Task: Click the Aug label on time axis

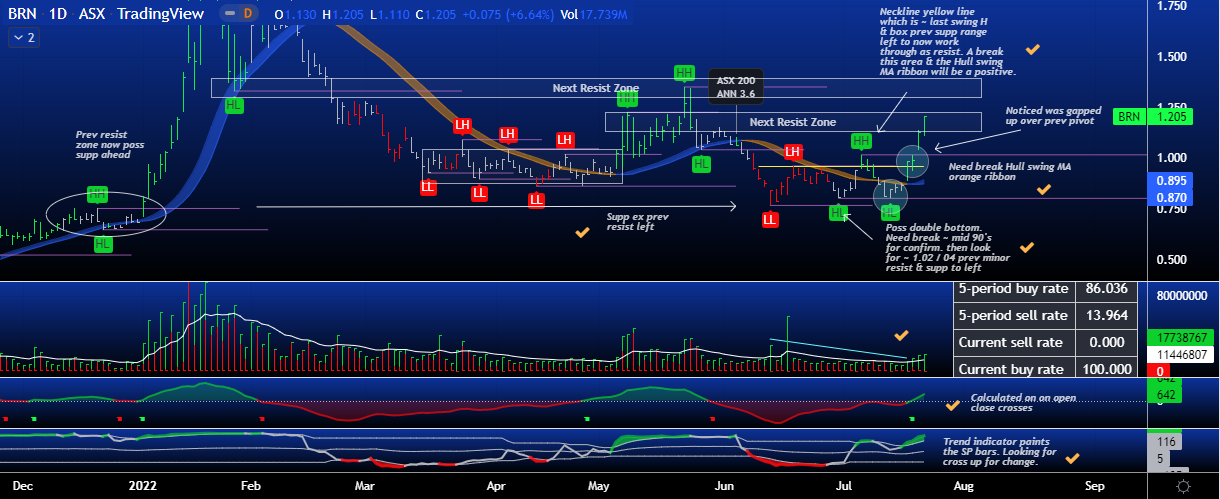Action: click(963, 486)
